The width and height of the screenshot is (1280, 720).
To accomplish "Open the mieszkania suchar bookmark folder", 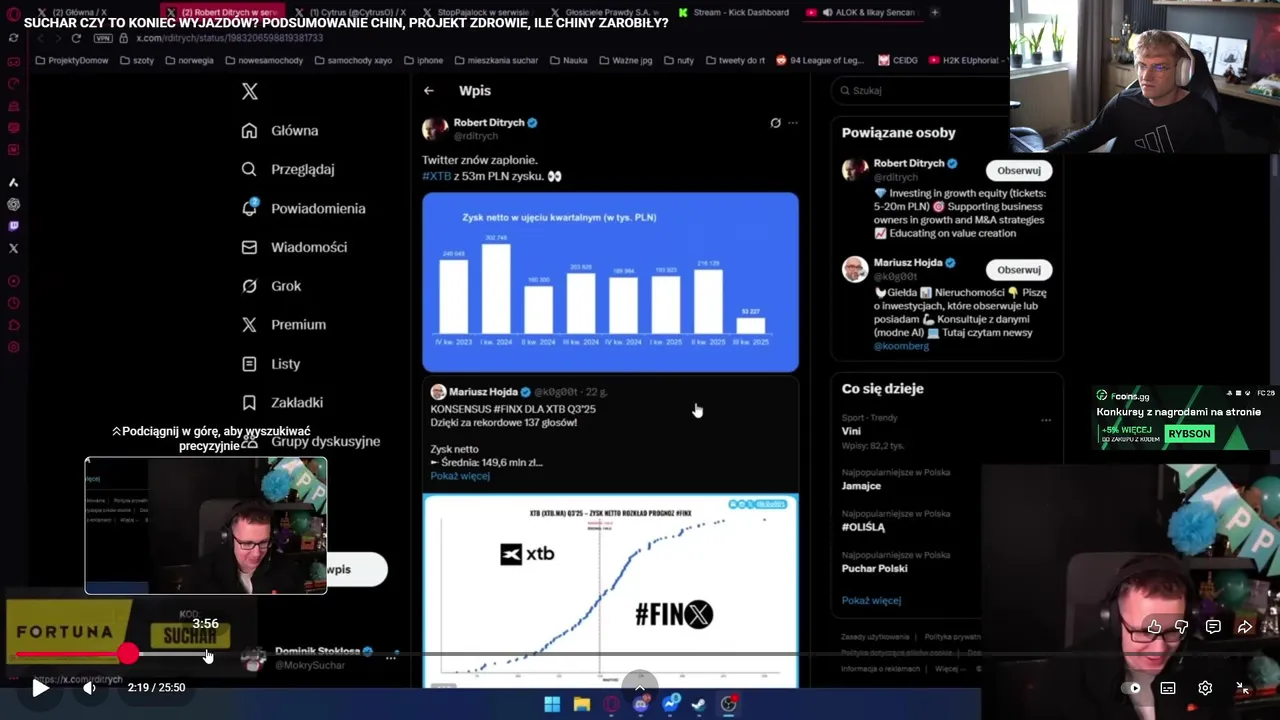I will pos(498,60).
